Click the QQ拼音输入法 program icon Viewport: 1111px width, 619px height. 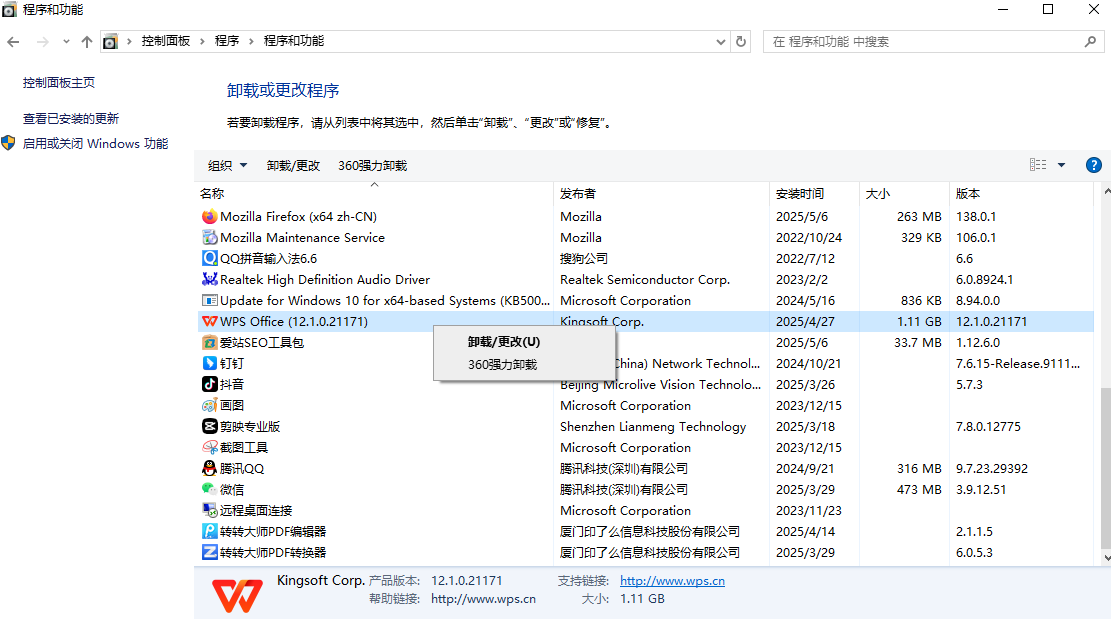[210, 259]
